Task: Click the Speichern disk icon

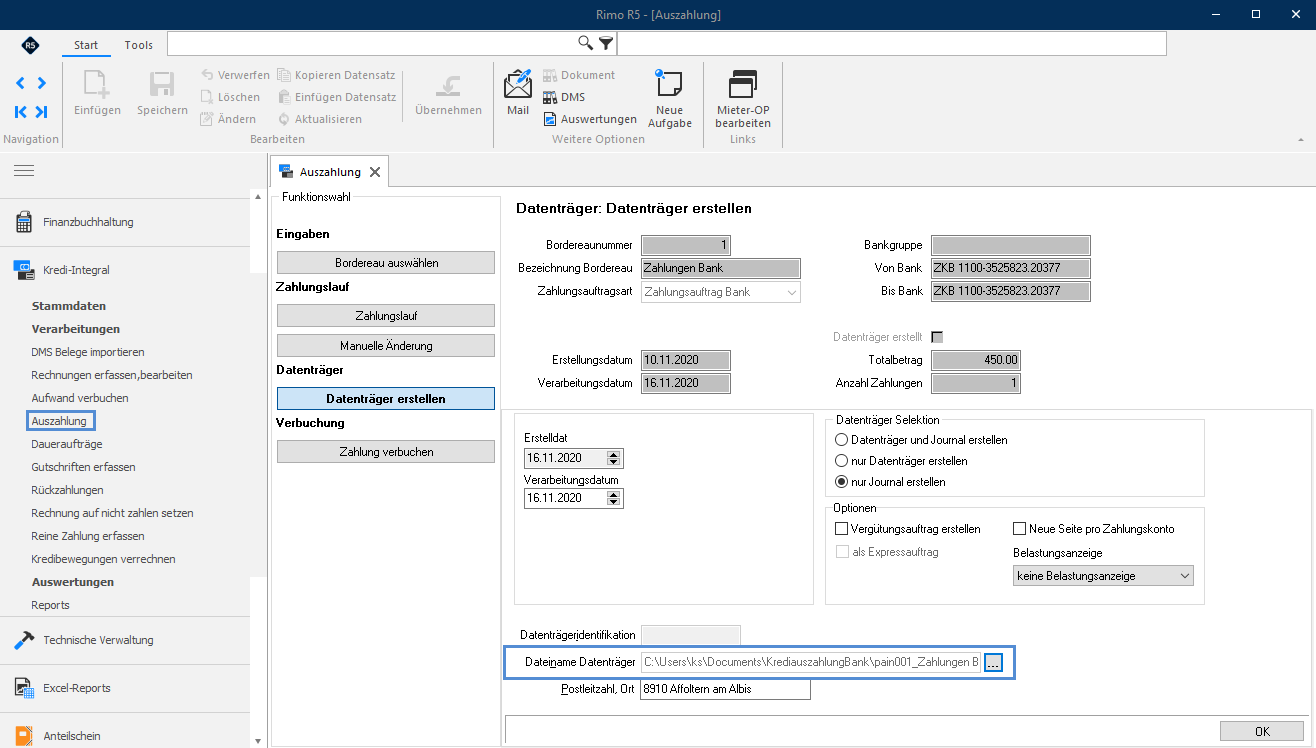Action: 162,85
